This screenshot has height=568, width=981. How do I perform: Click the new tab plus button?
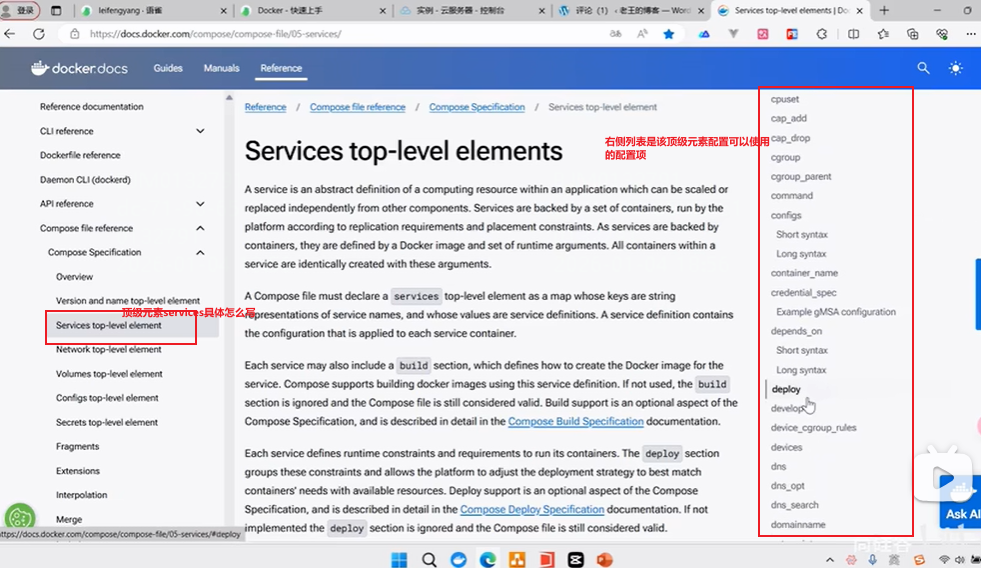coord(884,11)
